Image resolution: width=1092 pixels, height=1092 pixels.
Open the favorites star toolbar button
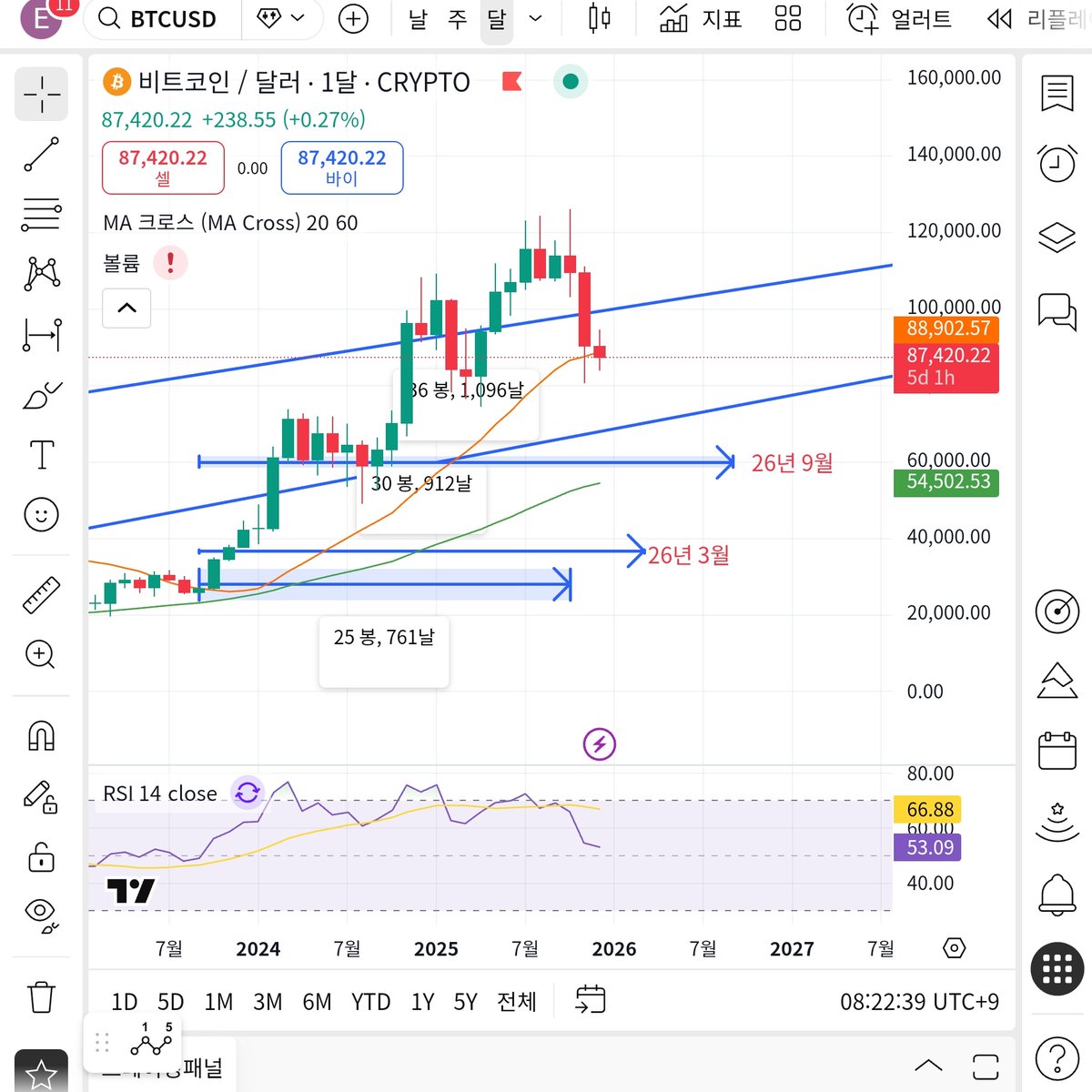click(x=41, y=1074)
